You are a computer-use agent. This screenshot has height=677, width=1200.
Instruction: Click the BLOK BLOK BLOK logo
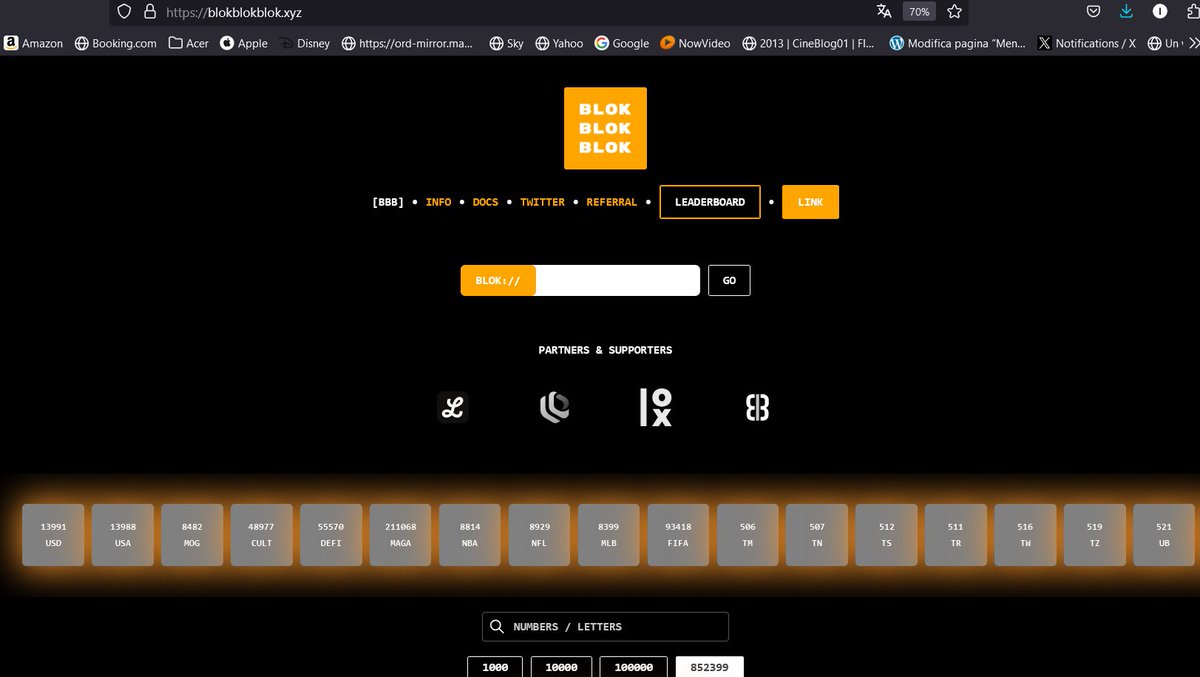click(605, 128)
